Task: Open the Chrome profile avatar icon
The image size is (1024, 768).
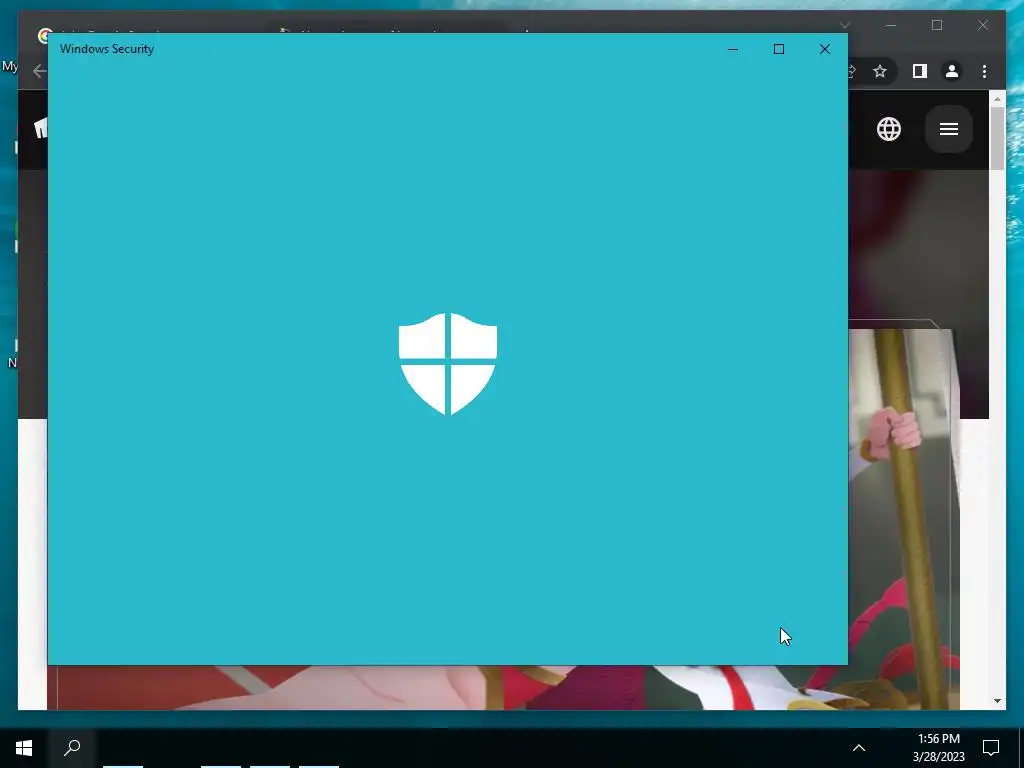Action: tap(952, 71)
